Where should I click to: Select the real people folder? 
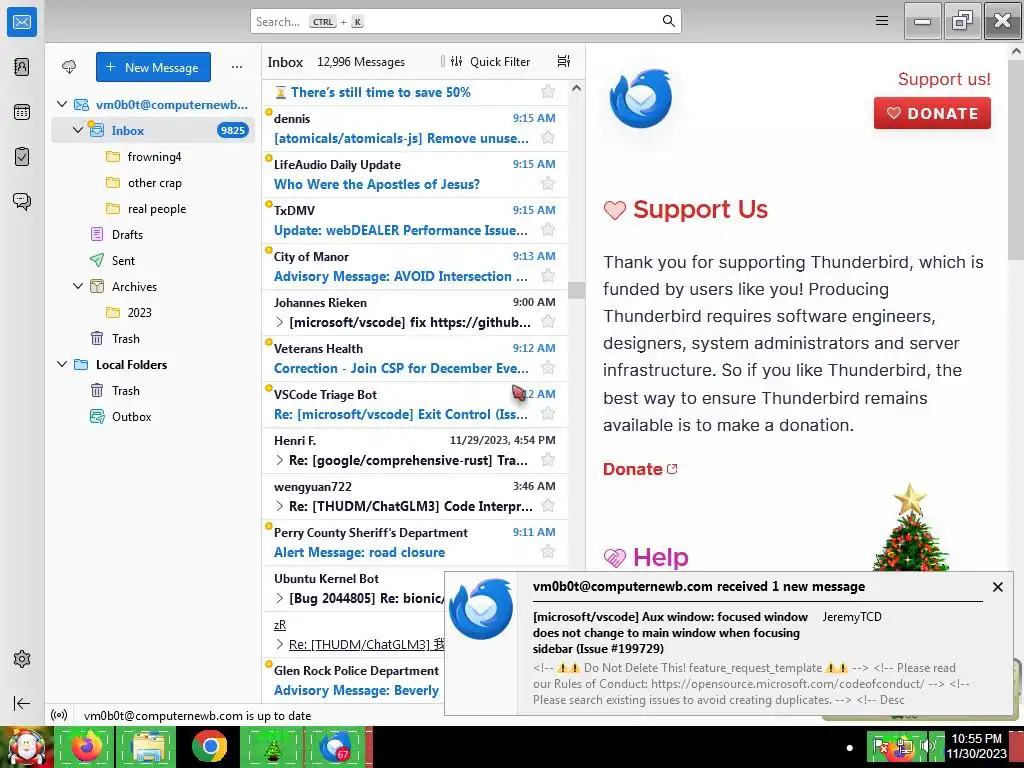153,209
